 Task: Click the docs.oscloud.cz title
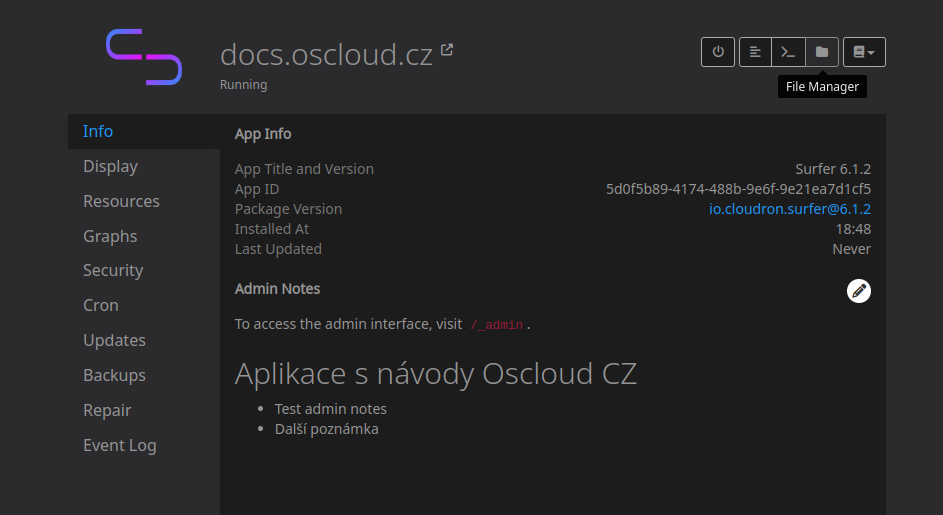pyautogui.click(x=326, y=54)
